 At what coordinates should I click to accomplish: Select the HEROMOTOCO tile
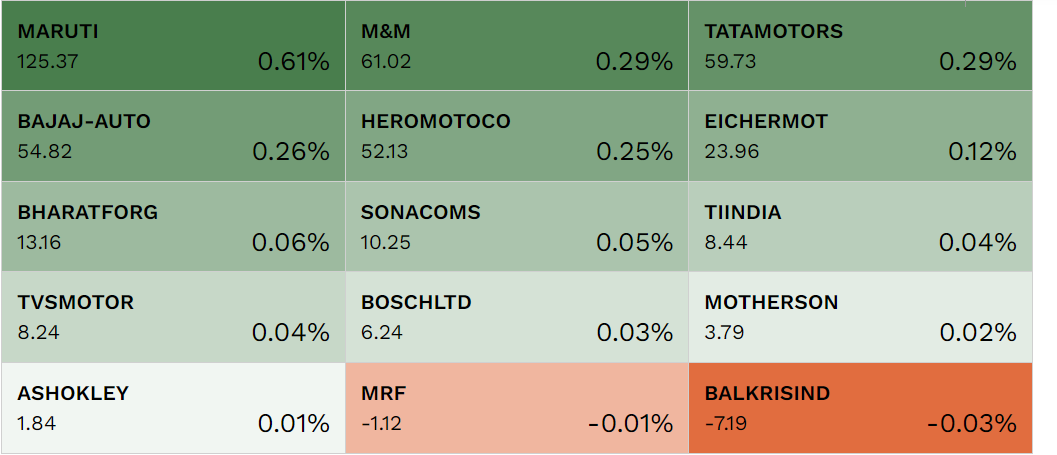tap(516, 136)
